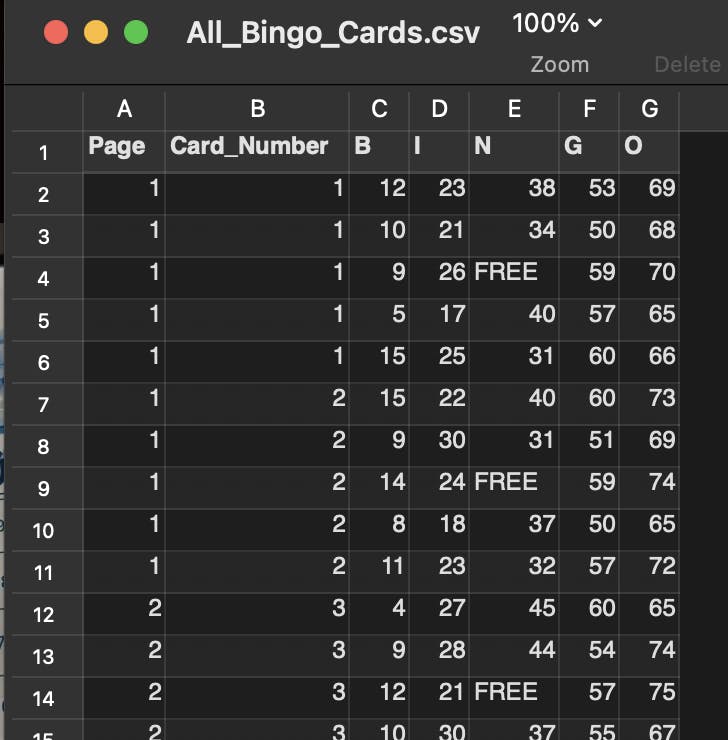The width and height of the screenshot is (728, 740).
Task: Select the column E header
Action: coord(514,109)
